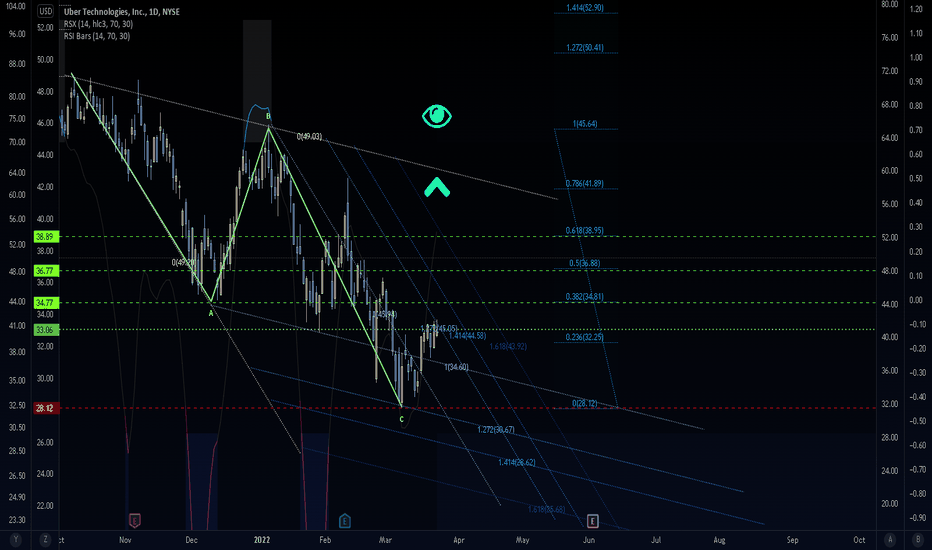This screenshot has width=932, height=550.
Task: Select the RSI Bars (14, 70, 30) legend
Action: point(97,36)
